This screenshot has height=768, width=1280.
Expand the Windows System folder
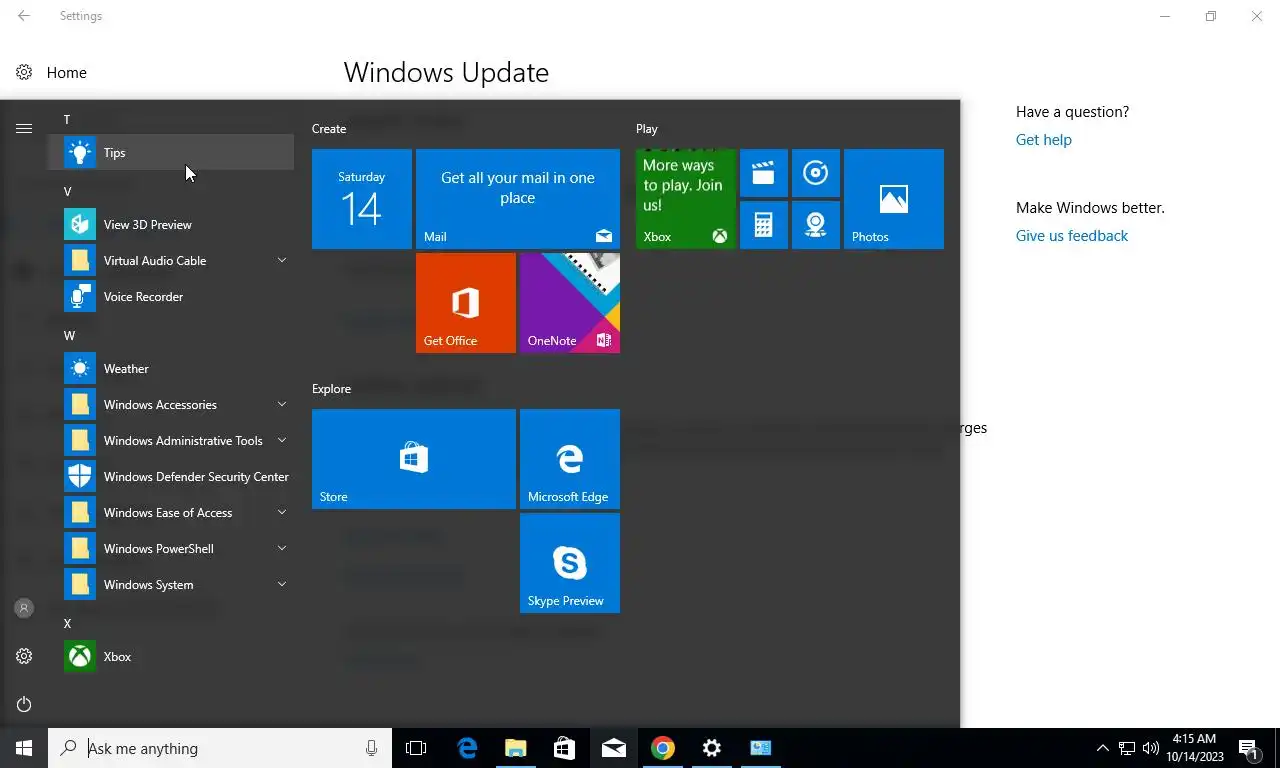click(x=171, y=585)
